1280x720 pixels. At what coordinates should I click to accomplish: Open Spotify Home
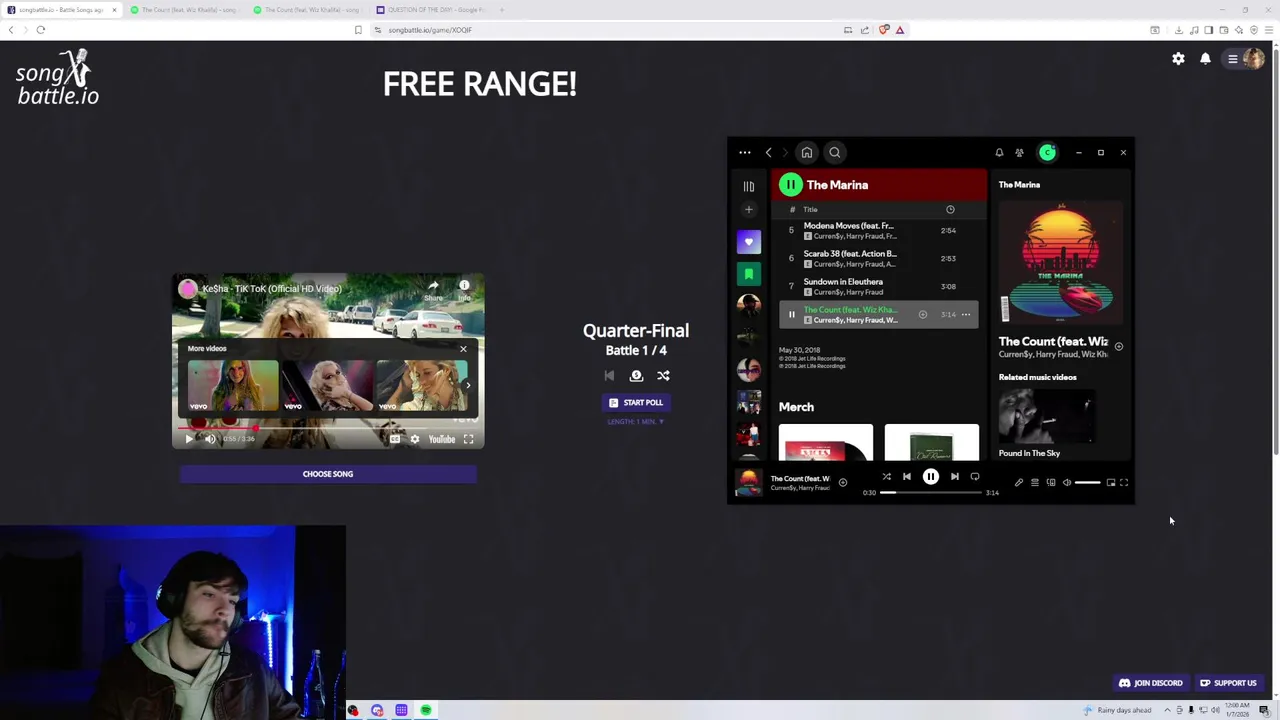(x=807, y=153)
